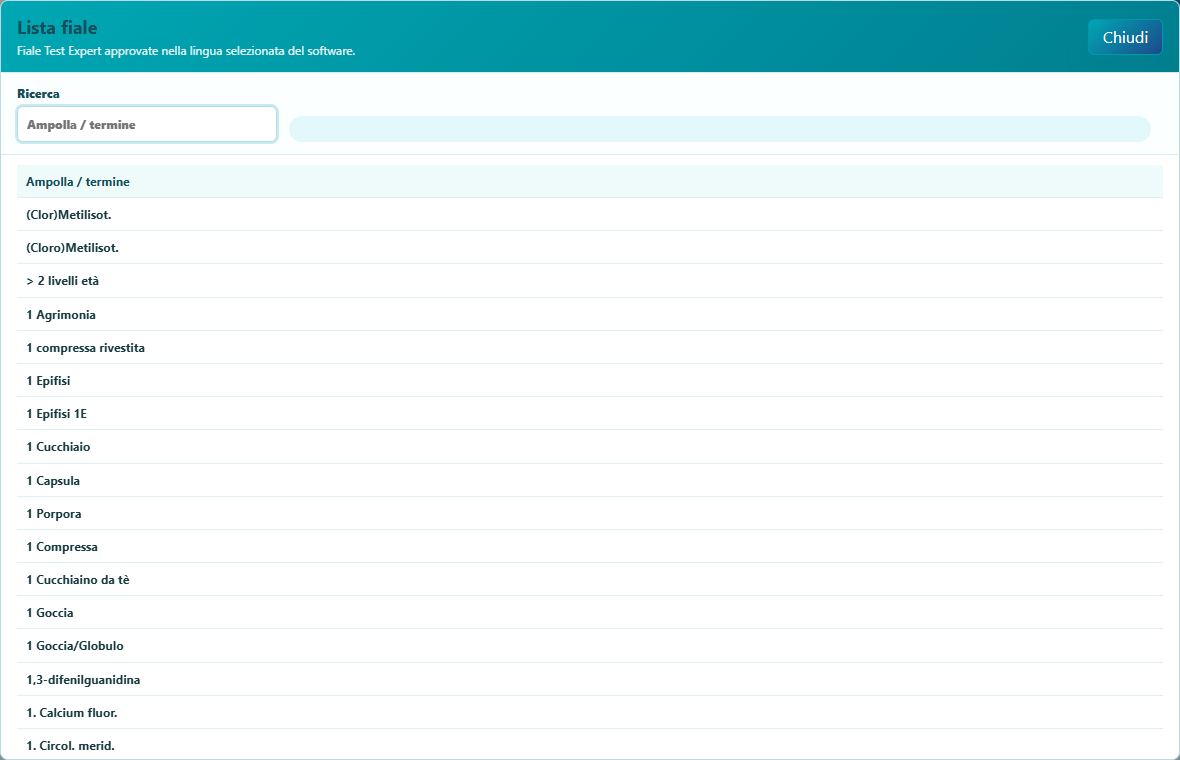This screenshot has width=1180, height=760.
Task: Select the 1. Circol. merid. row
Action: pos(590,745)
